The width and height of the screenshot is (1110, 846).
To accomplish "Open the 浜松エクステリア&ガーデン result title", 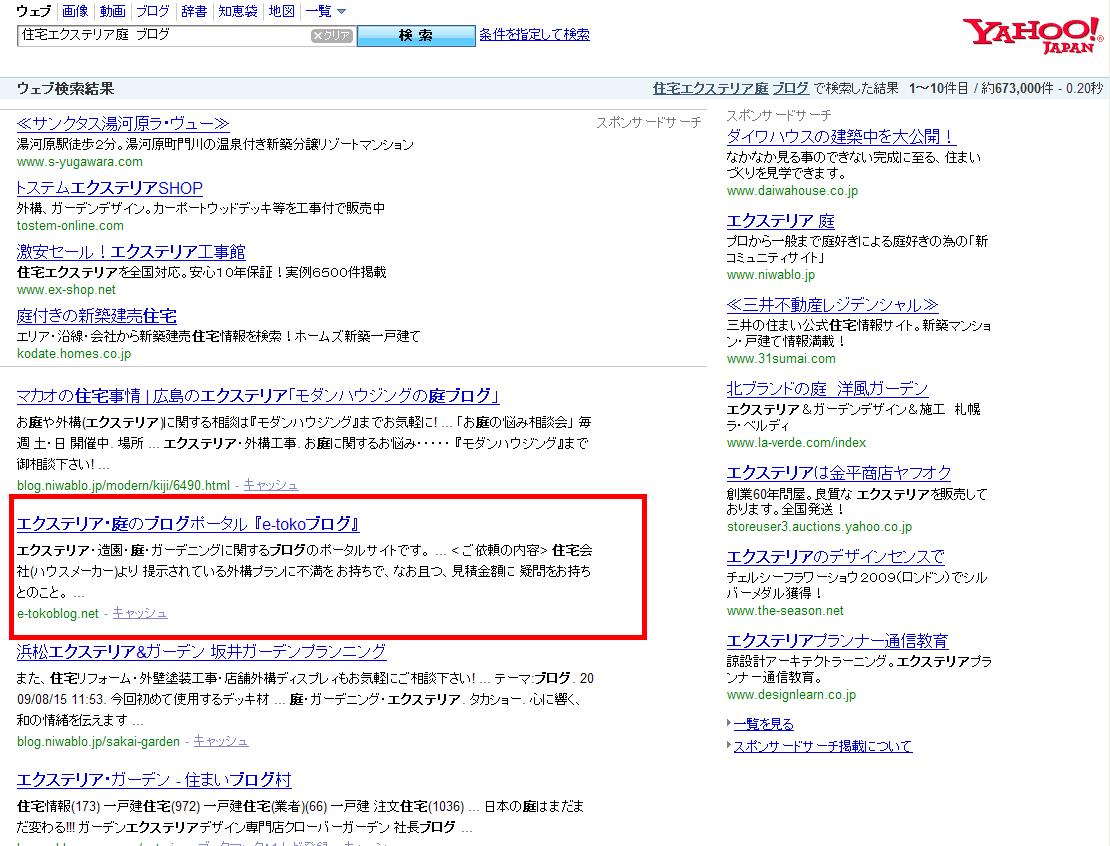I will coord(201,652).
